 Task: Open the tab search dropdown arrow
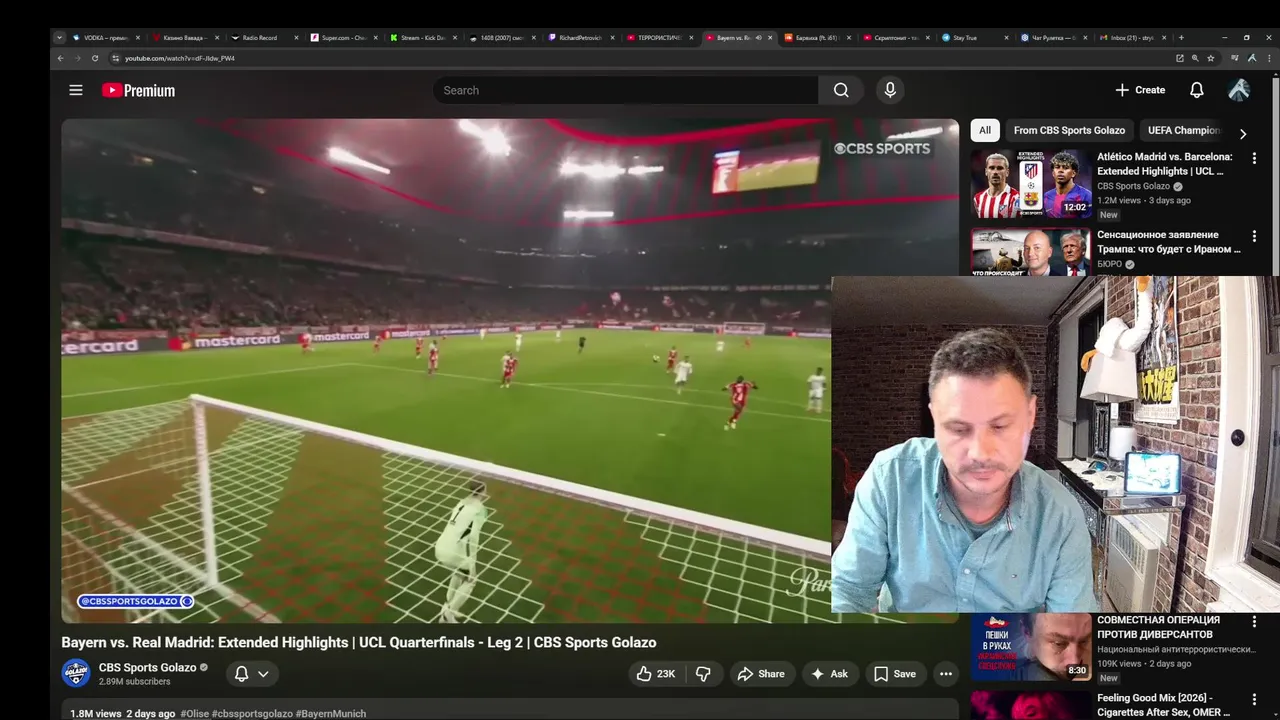[x=59, y=37]
